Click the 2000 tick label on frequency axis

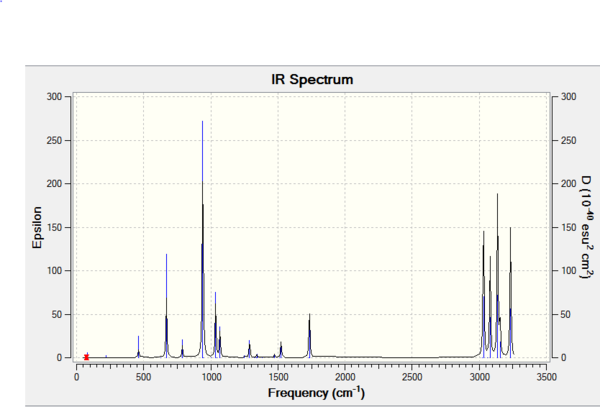pos(345,378)
